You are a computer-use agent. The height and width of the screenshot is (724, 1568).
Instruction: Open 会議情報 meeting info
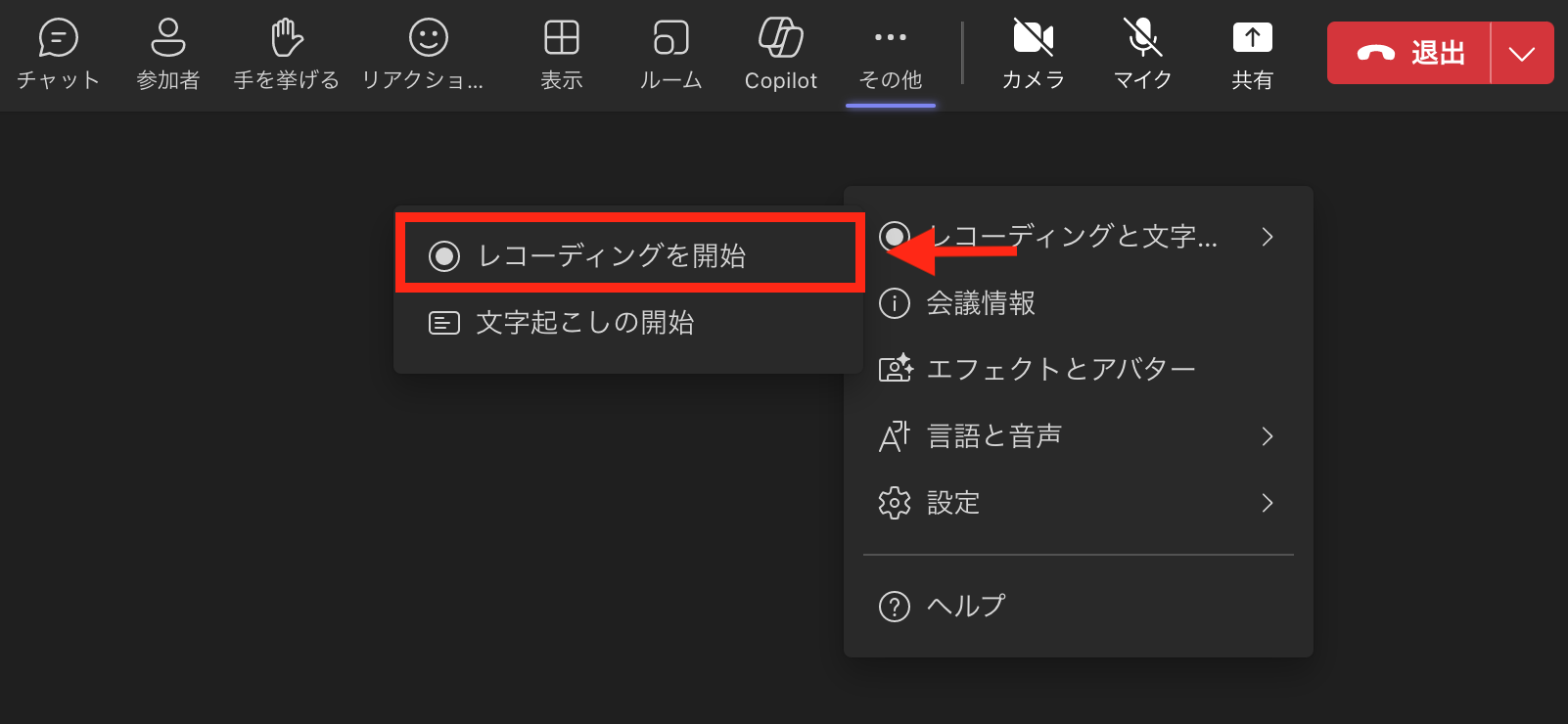[981, 303]
